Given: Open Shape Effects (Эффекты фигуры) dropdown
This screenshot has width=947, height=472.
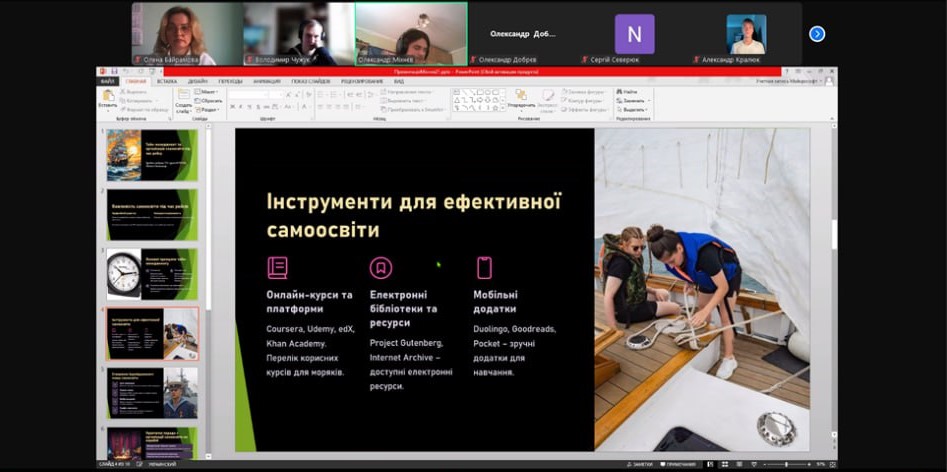Looking at the screenshot, I should (585, 110).
